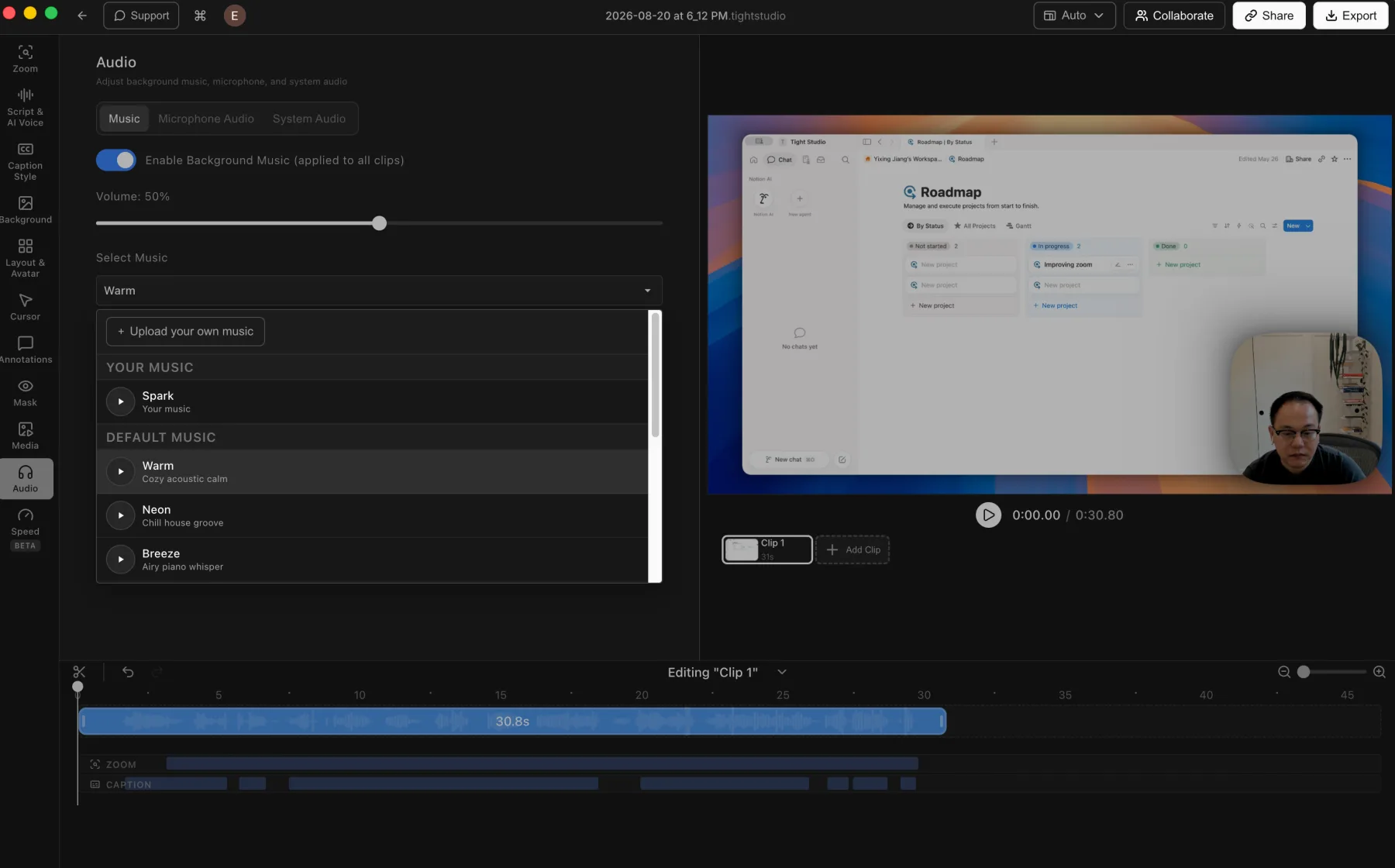Choose Neon chill house groove track
The height and width of the screenshot is (868, 1395).
click(x=372, y=515)
